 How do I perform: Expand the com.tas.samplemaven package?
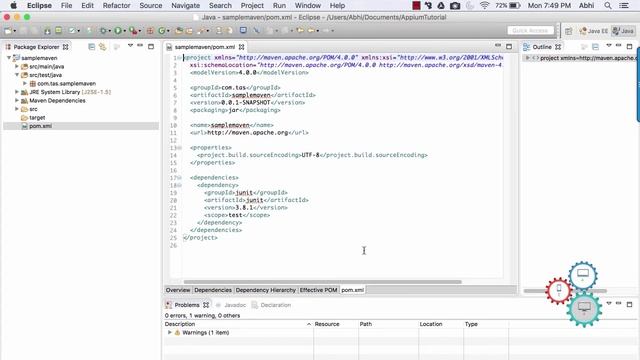pos(25,83)
